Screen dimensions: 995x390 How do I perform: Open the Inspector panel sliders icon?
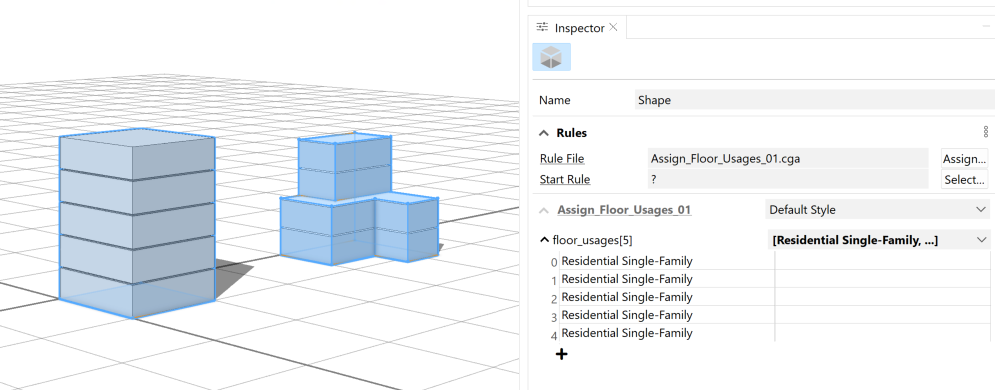542,27
